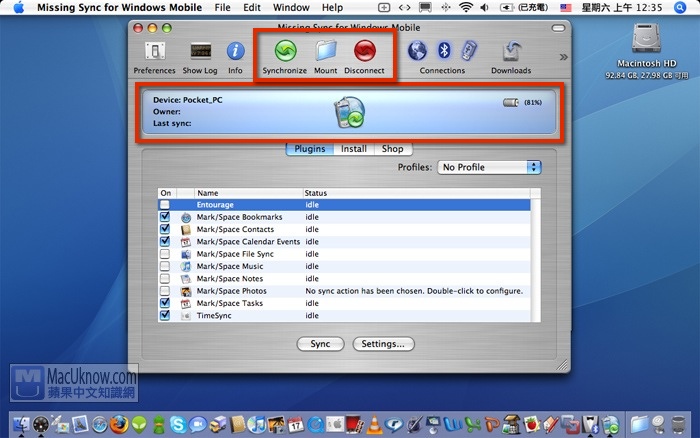Open the Settings... button
The width and height of the screenshot is (700, 438).
pos(383,344)
